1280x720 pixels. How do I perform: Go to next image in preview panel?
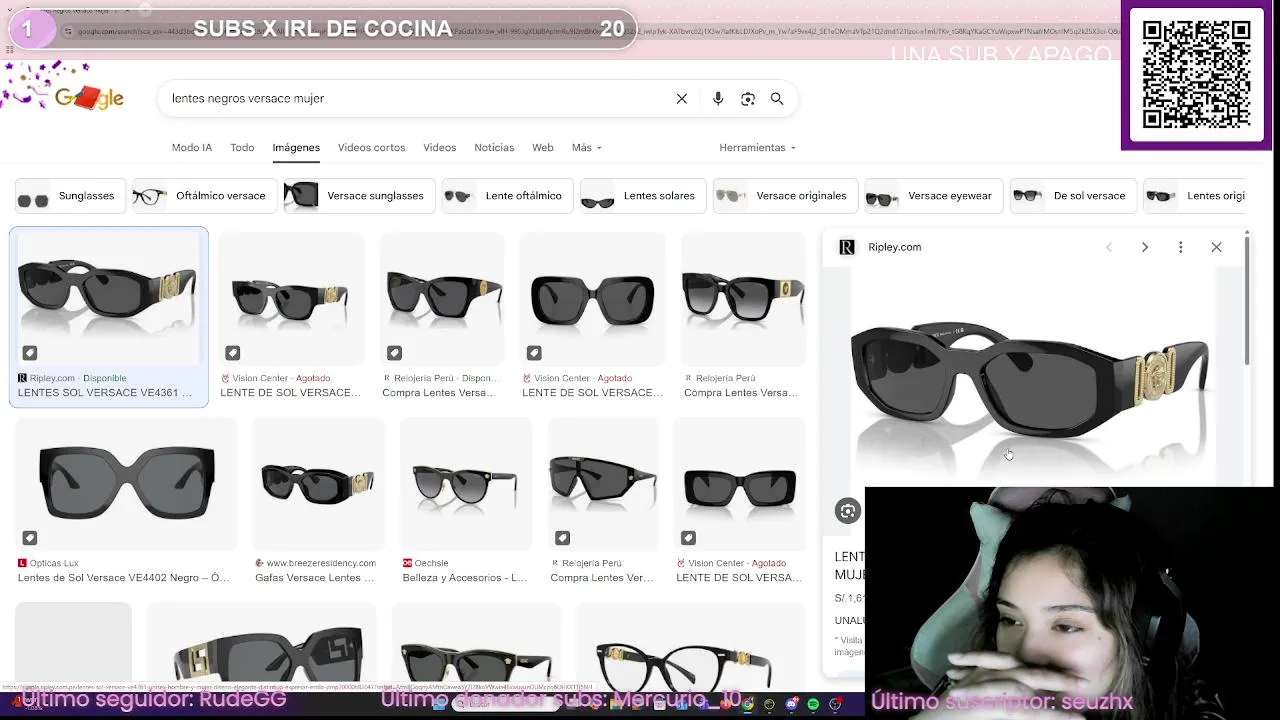coord(1145,247)
